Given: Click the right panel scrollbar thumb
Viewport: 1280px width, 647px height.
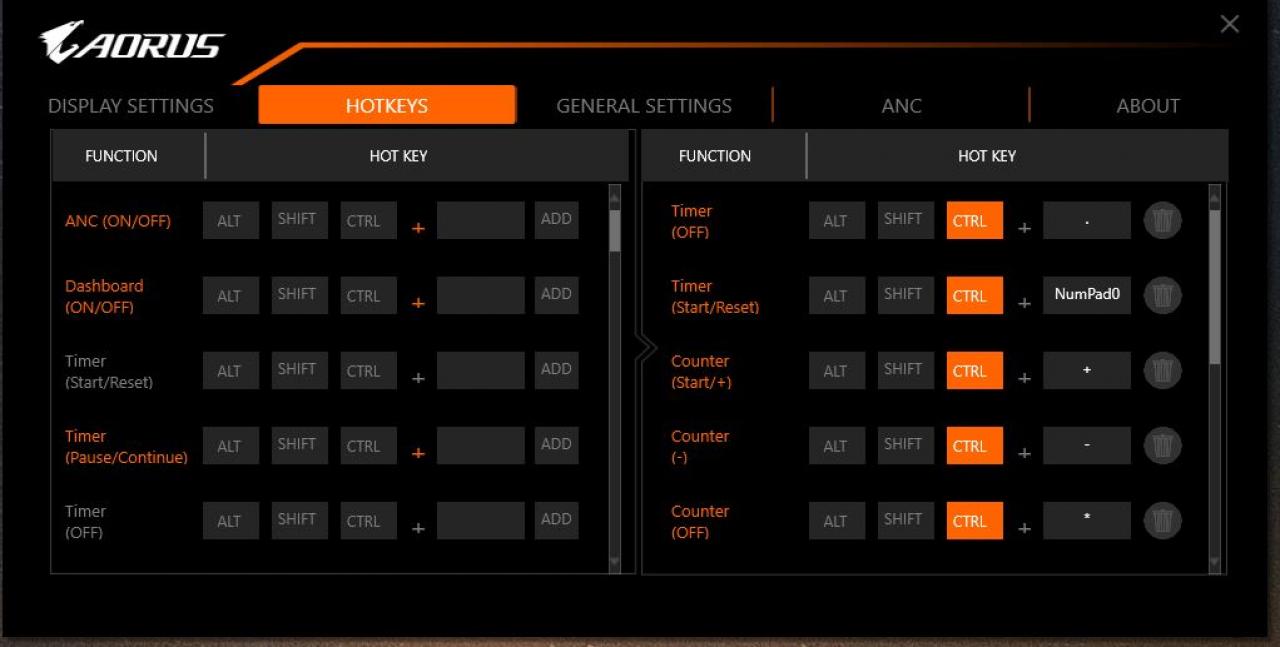Looking at the screenshot, I should point(1215,286).
